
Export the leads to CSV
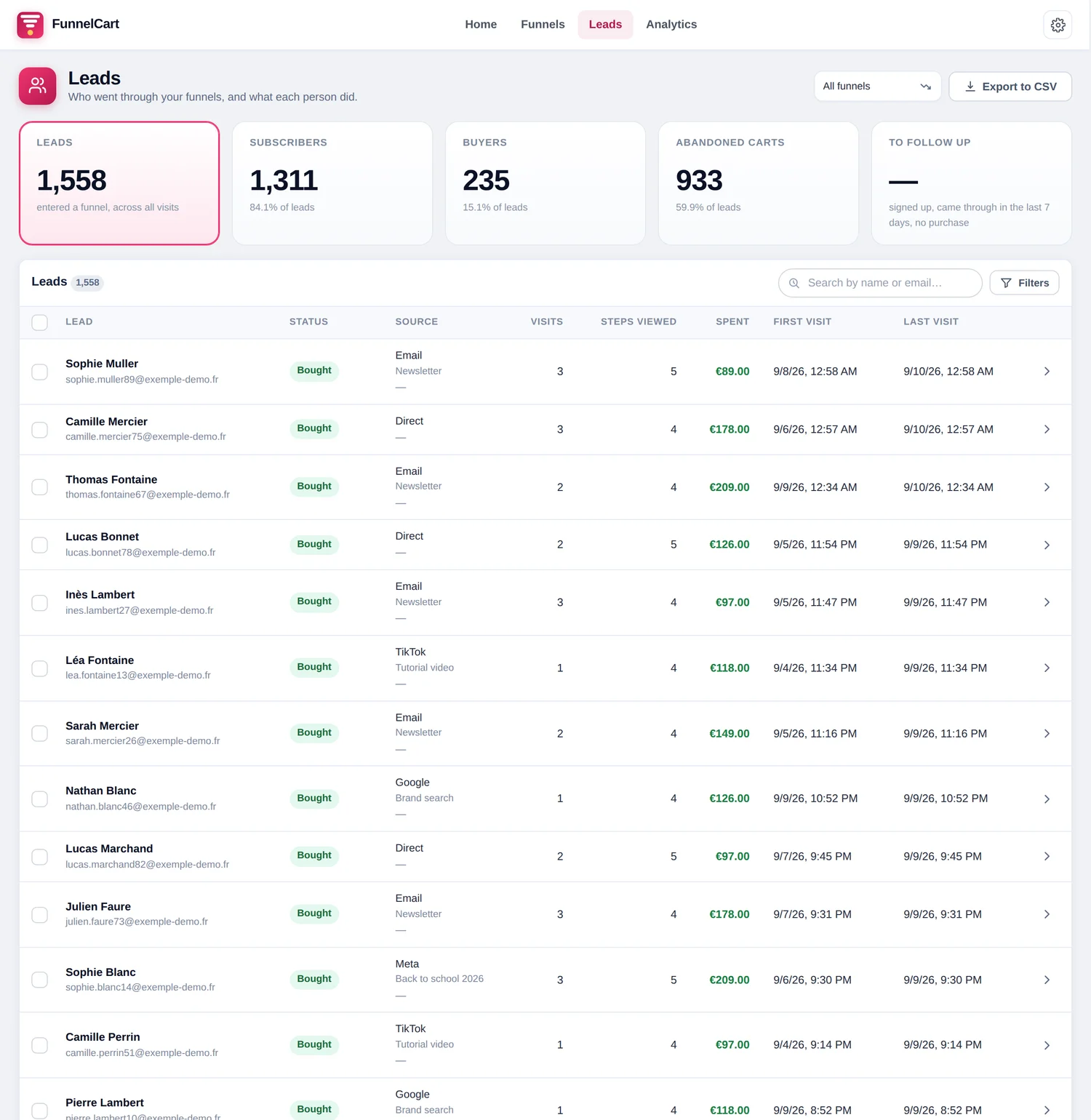(x=1010, y=87)
